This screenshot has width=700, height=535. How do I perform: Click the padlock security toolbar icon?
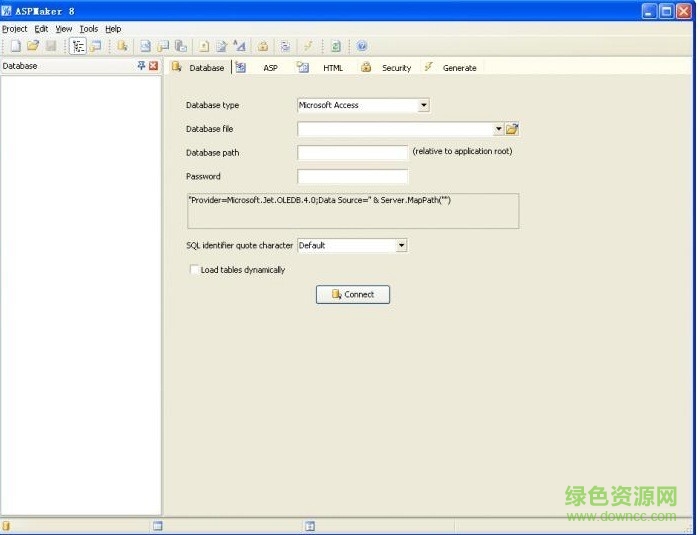263,46
